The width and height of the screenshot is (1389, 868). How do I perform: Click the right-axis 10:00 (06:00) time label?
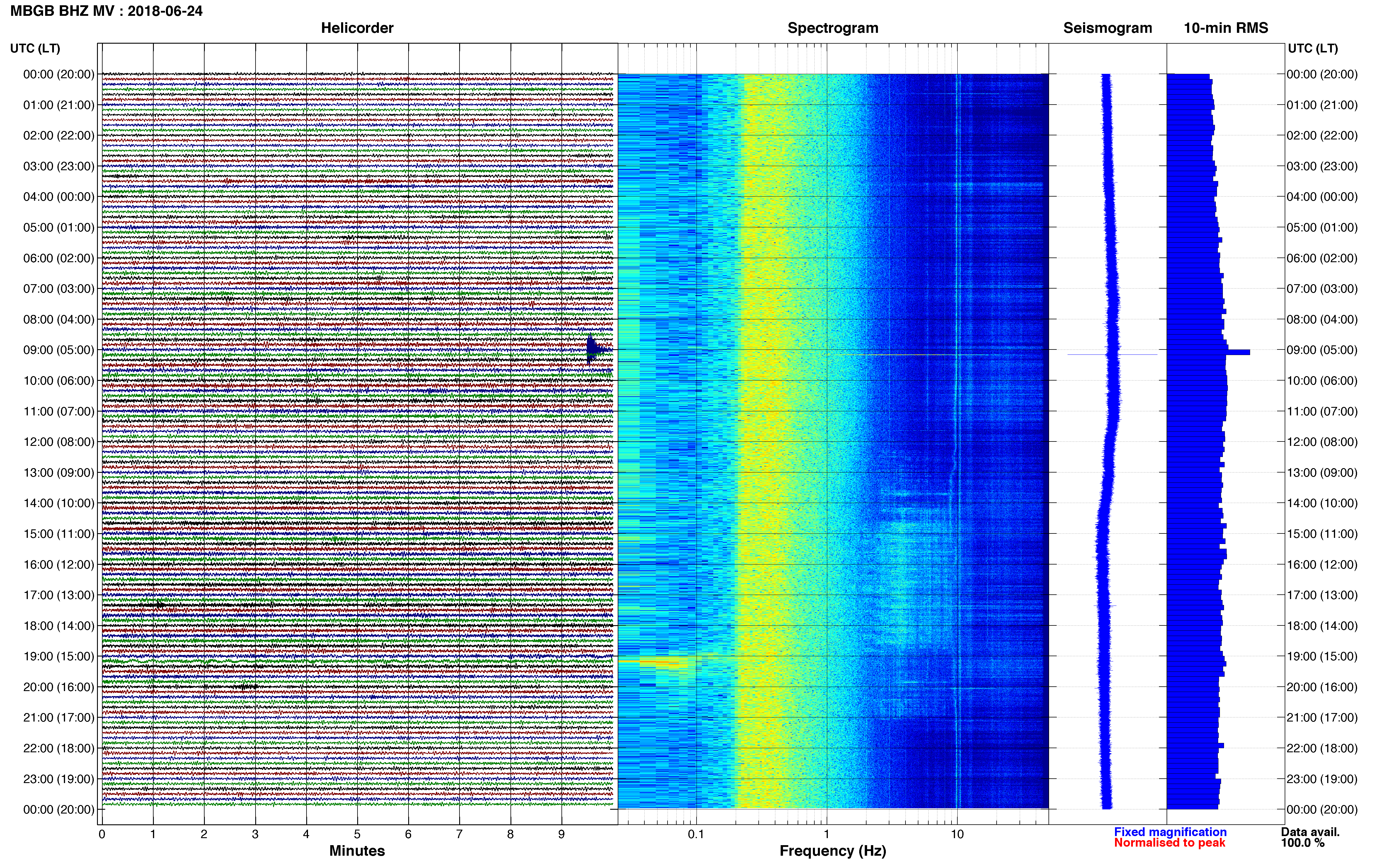point(1322,381)
